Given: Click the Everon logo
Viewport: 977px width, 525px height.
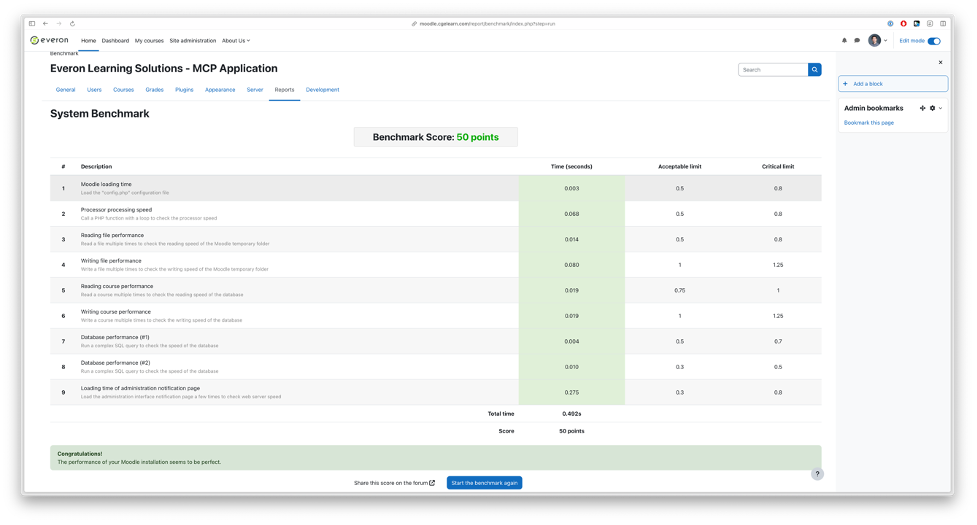Looking at the screenshot, I should [49, 41].
